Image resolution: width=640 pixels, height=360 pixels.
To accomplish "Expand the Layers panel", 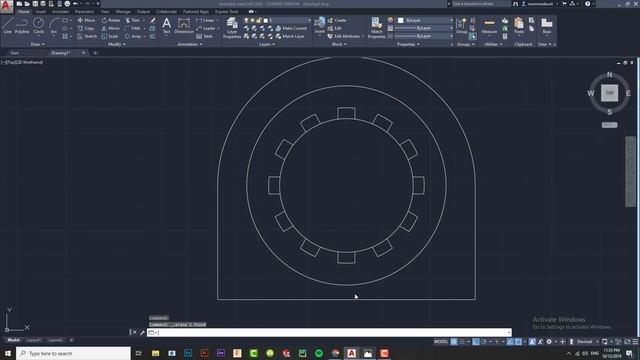I will pyautogui.click(x=267, y=44).
